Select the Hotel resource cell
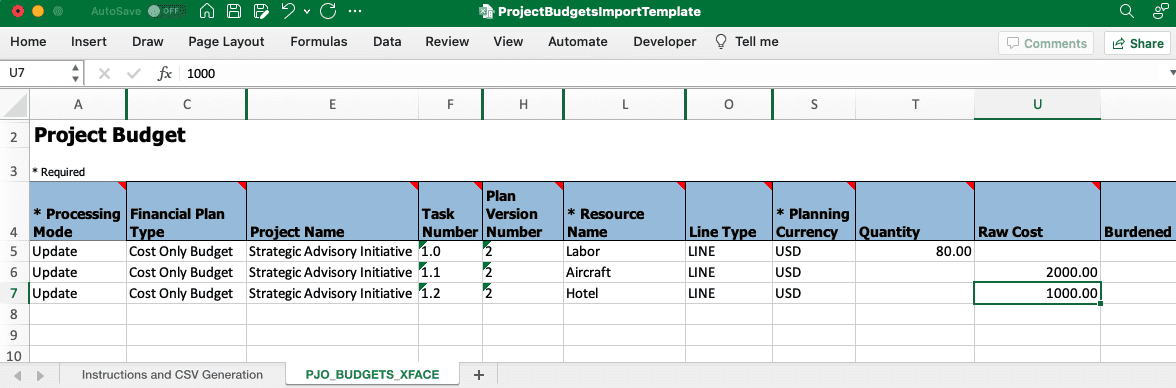Screen dimensions: 1176x388 [625, 293]
